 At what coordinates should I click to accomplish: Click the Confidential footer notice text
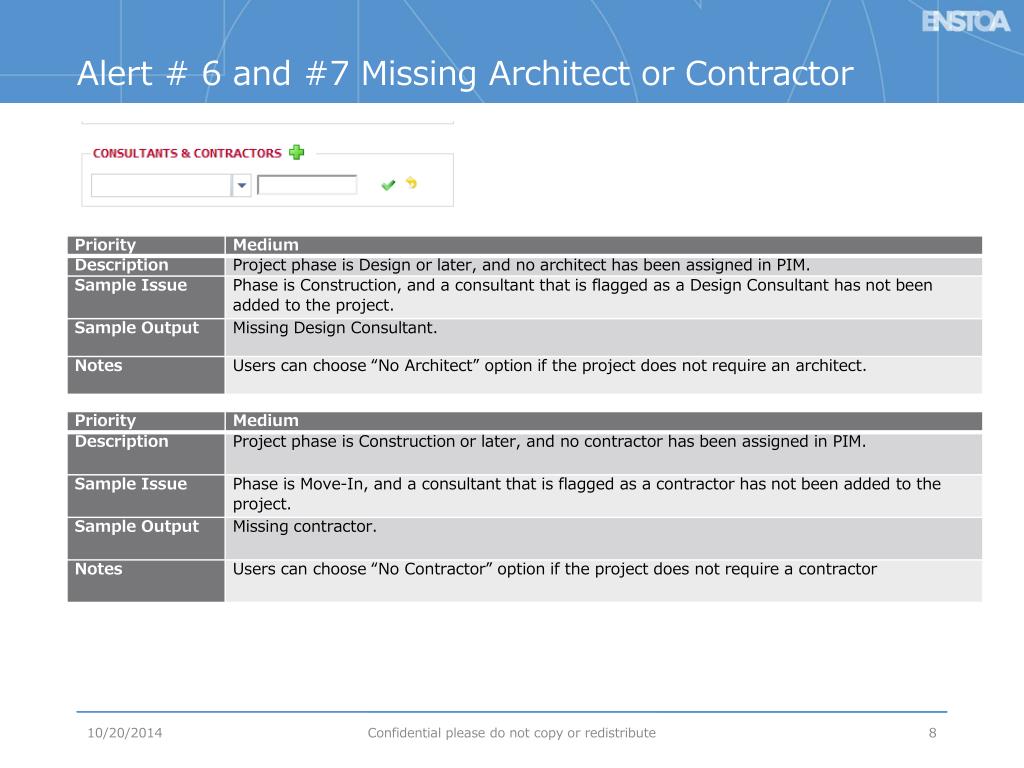pyautogui.click(x=511, y=733)
